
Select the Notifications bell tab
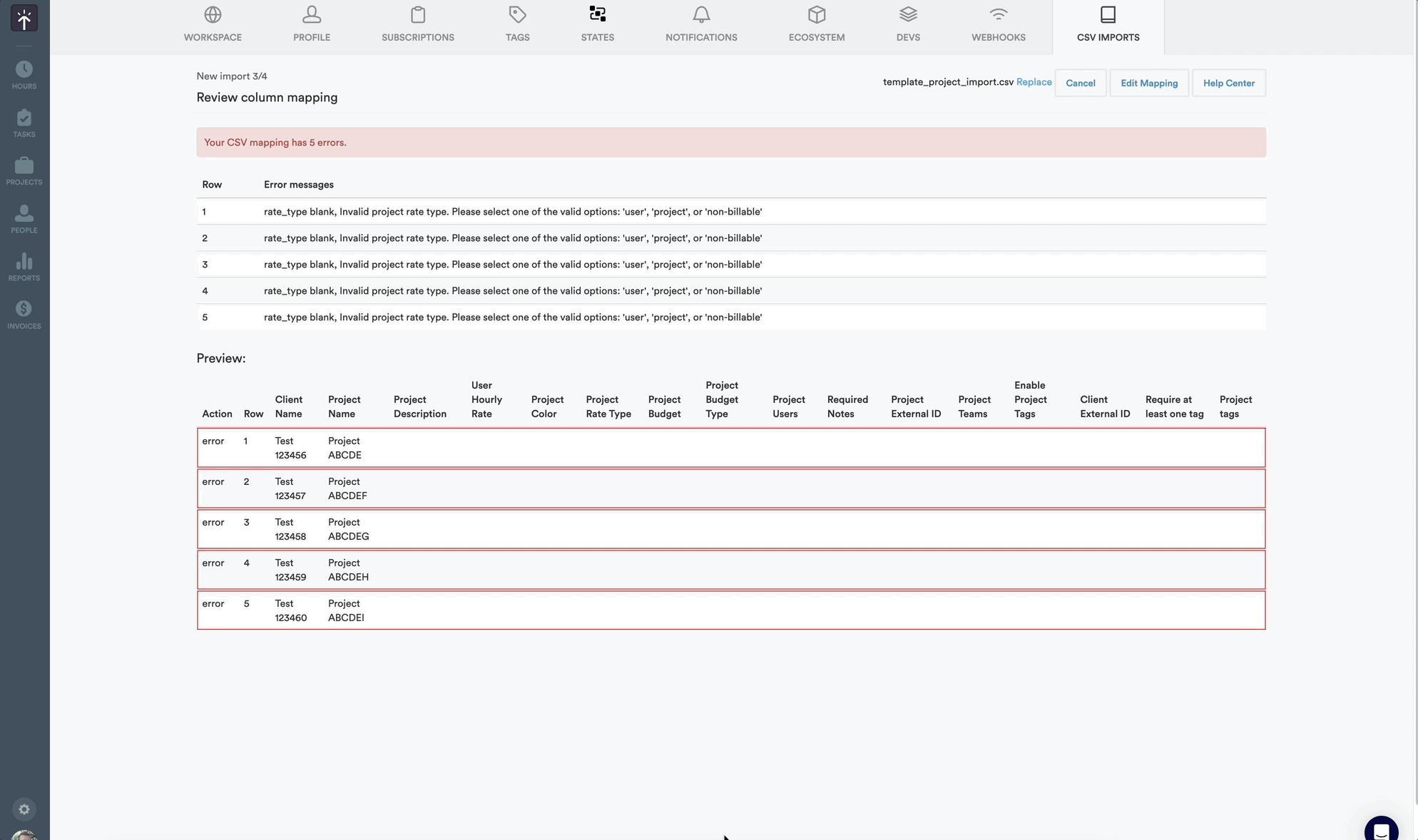pos(701,24)
